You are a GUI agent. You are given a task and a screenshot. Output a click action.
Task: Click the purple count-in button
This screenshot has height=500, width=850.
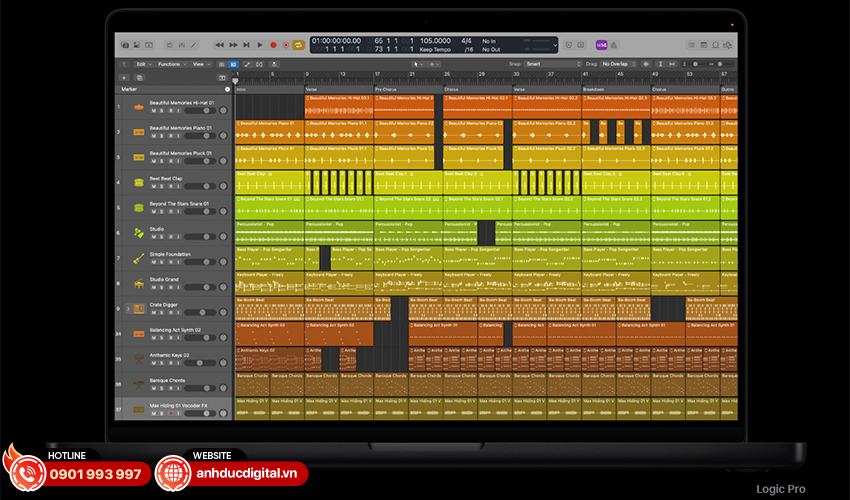pos(601,45)
